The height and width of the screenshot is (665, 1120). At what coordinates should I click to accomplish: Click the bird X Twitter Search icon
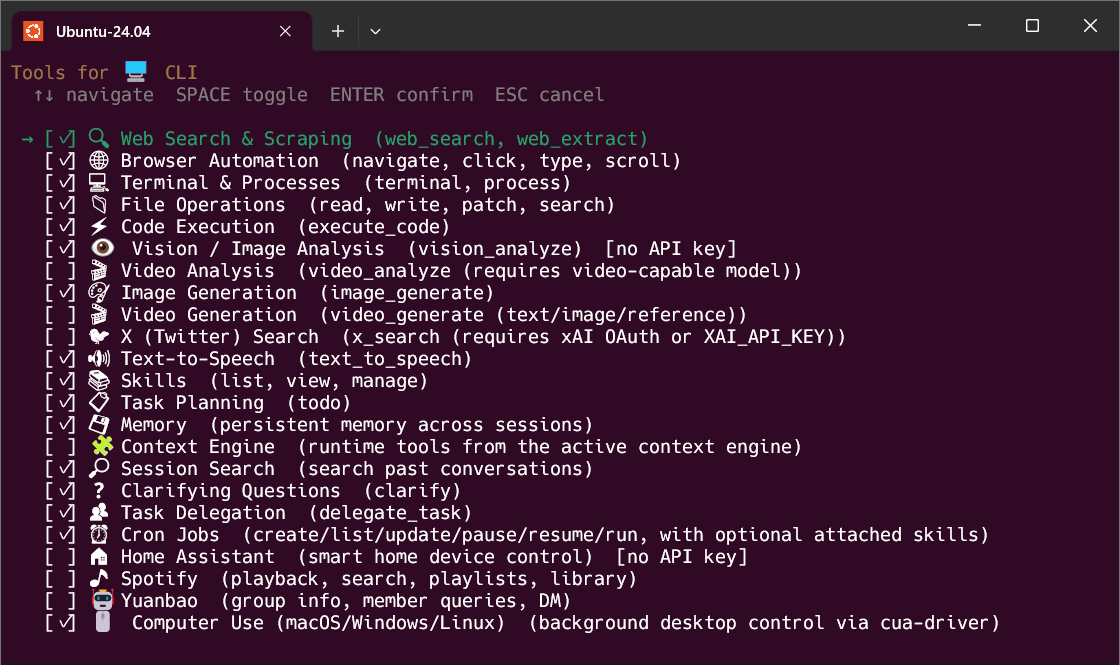click(99, 336)
